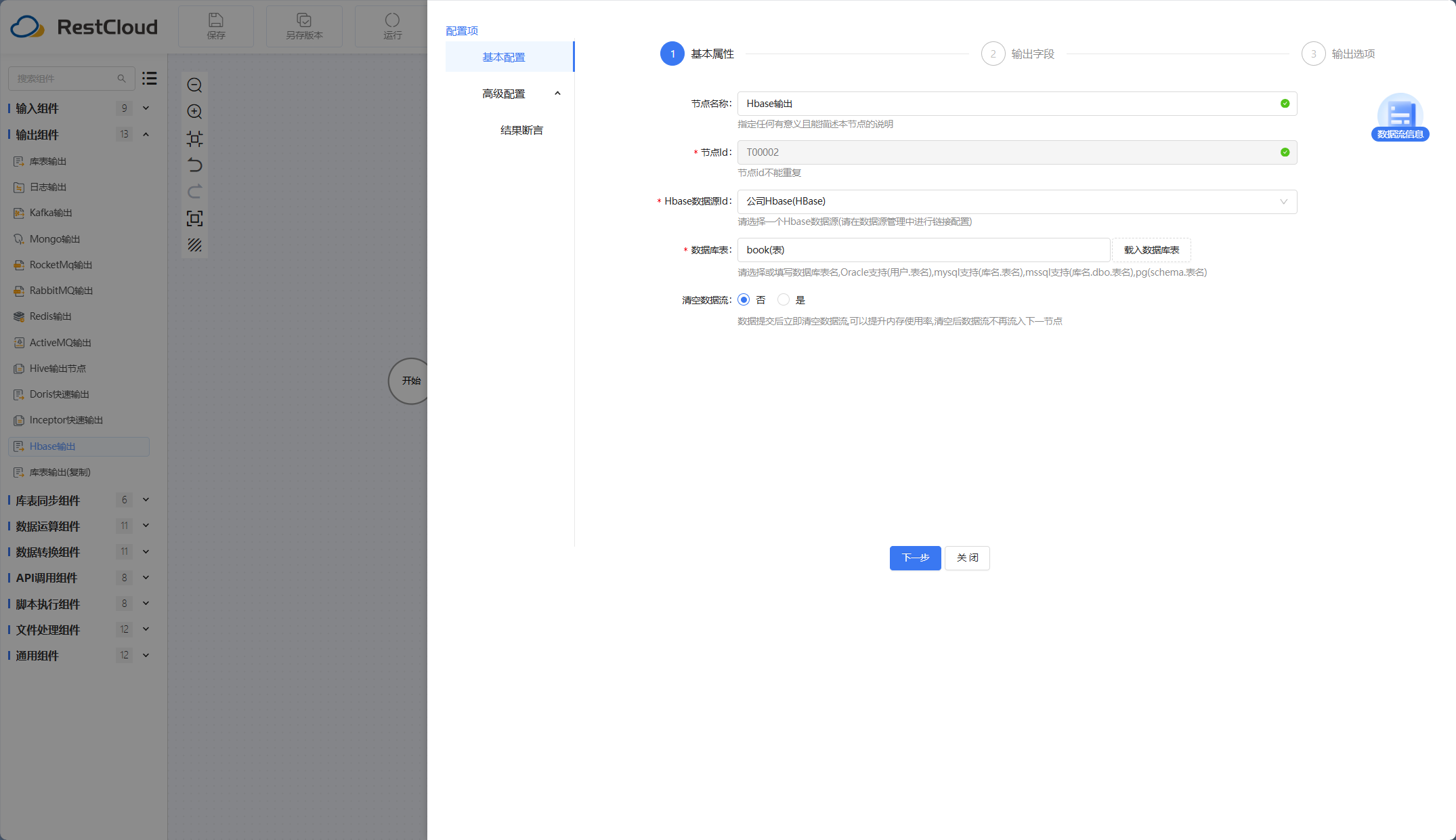Viewport: 1456px width, 840px height.
Task: Click the 开始 node on canvas
Action: point(408,381)
